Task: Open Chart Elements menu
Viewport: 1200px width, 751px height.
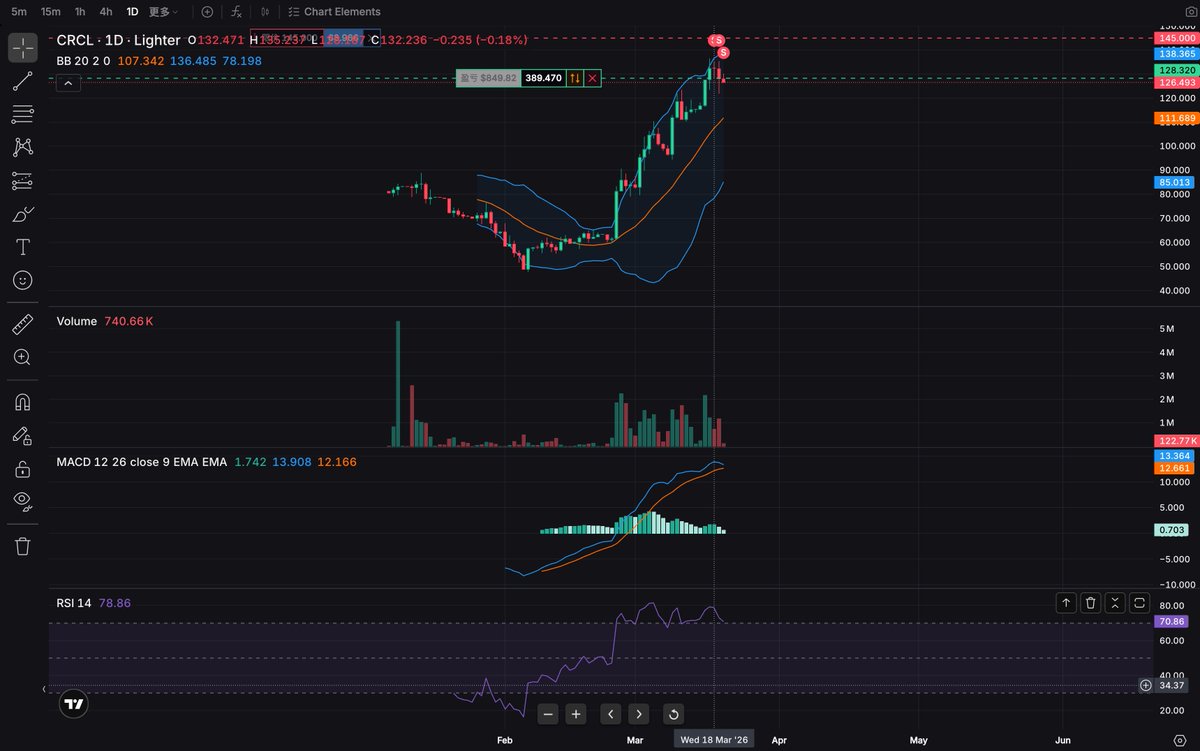Action: (x=334, y=12)
